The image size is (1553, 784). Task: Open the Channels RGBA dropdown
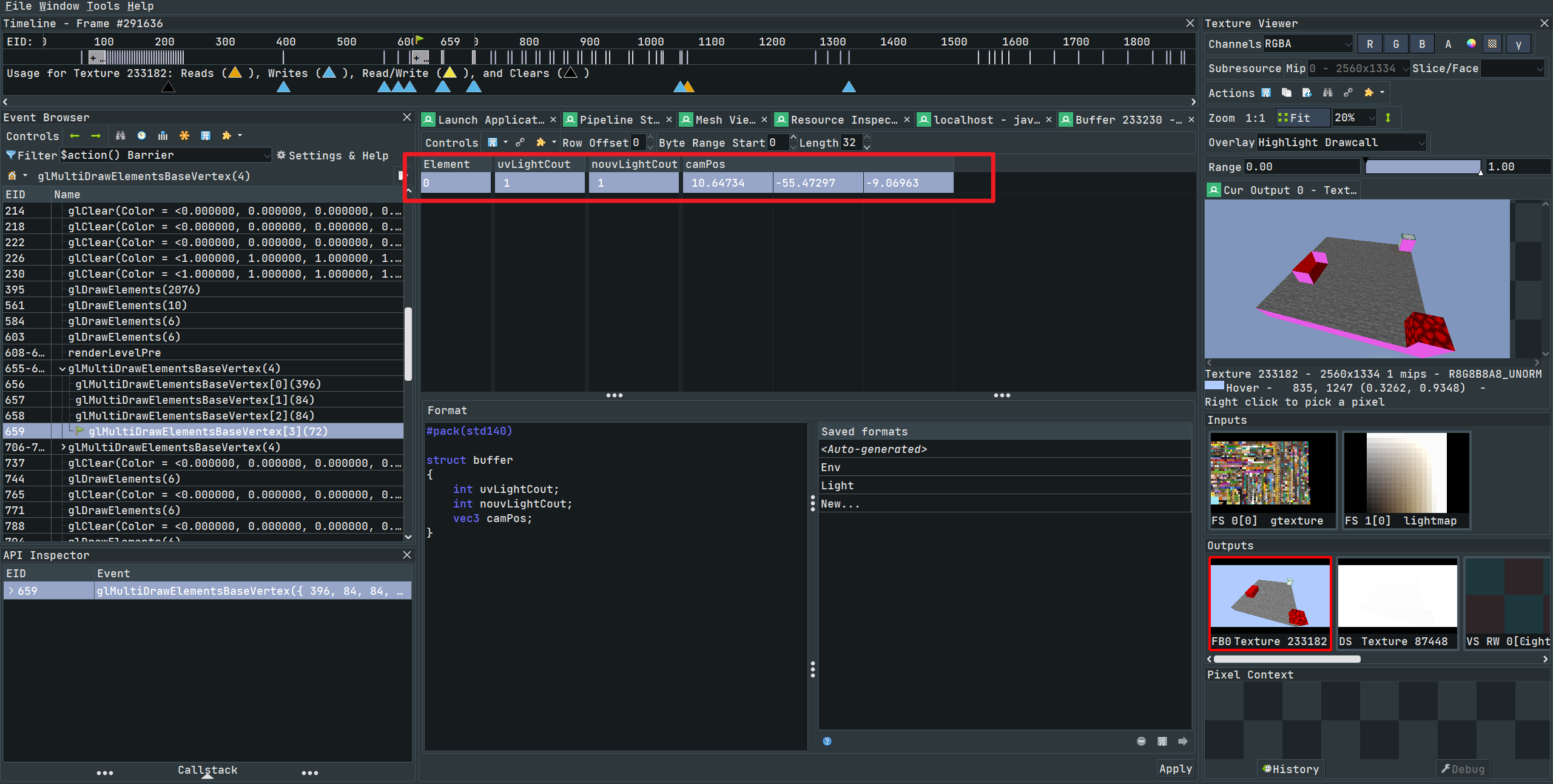[x=1307, y=44]
